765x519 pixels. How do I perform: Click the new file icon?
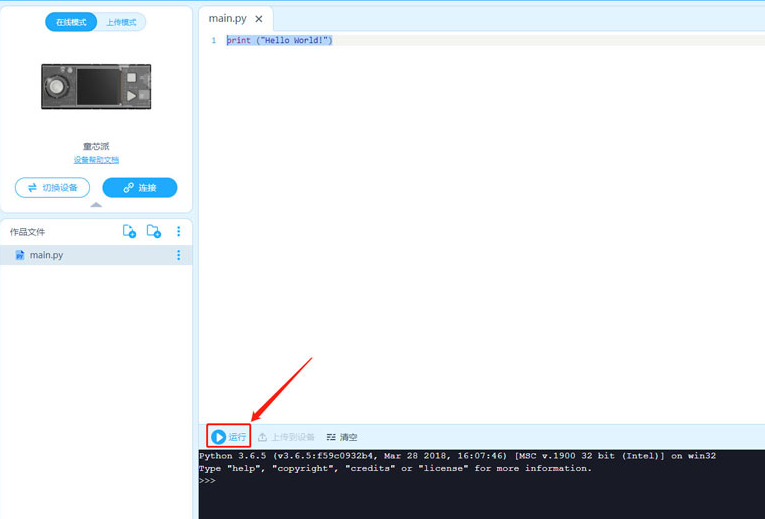pyautogui.click(x=129, y=231)
